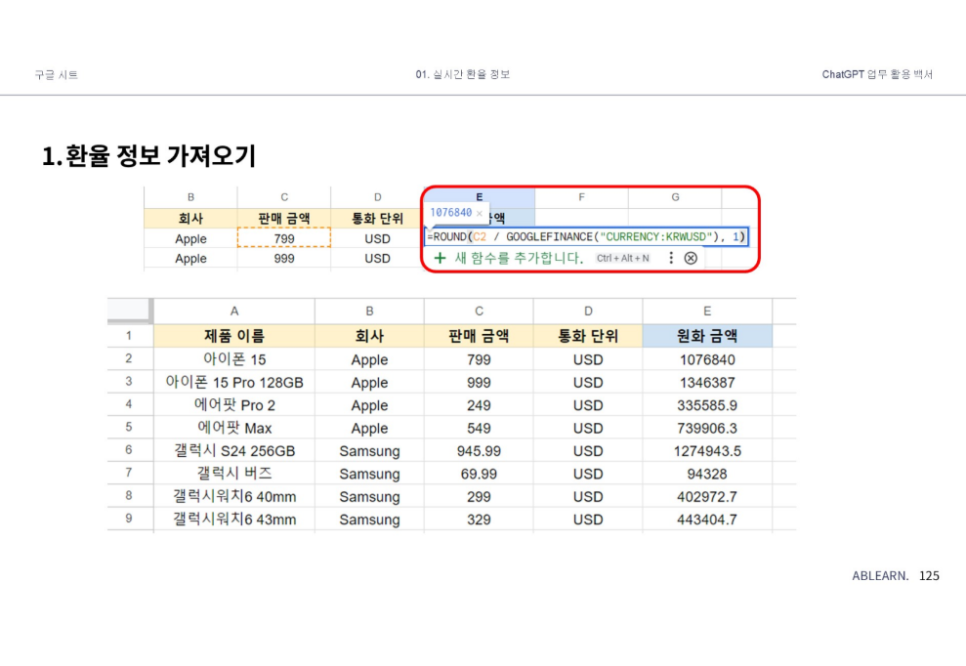Click the 1274943.5 value cell
The width and height of the screenshot is (966, 666).
coord(707,450)
